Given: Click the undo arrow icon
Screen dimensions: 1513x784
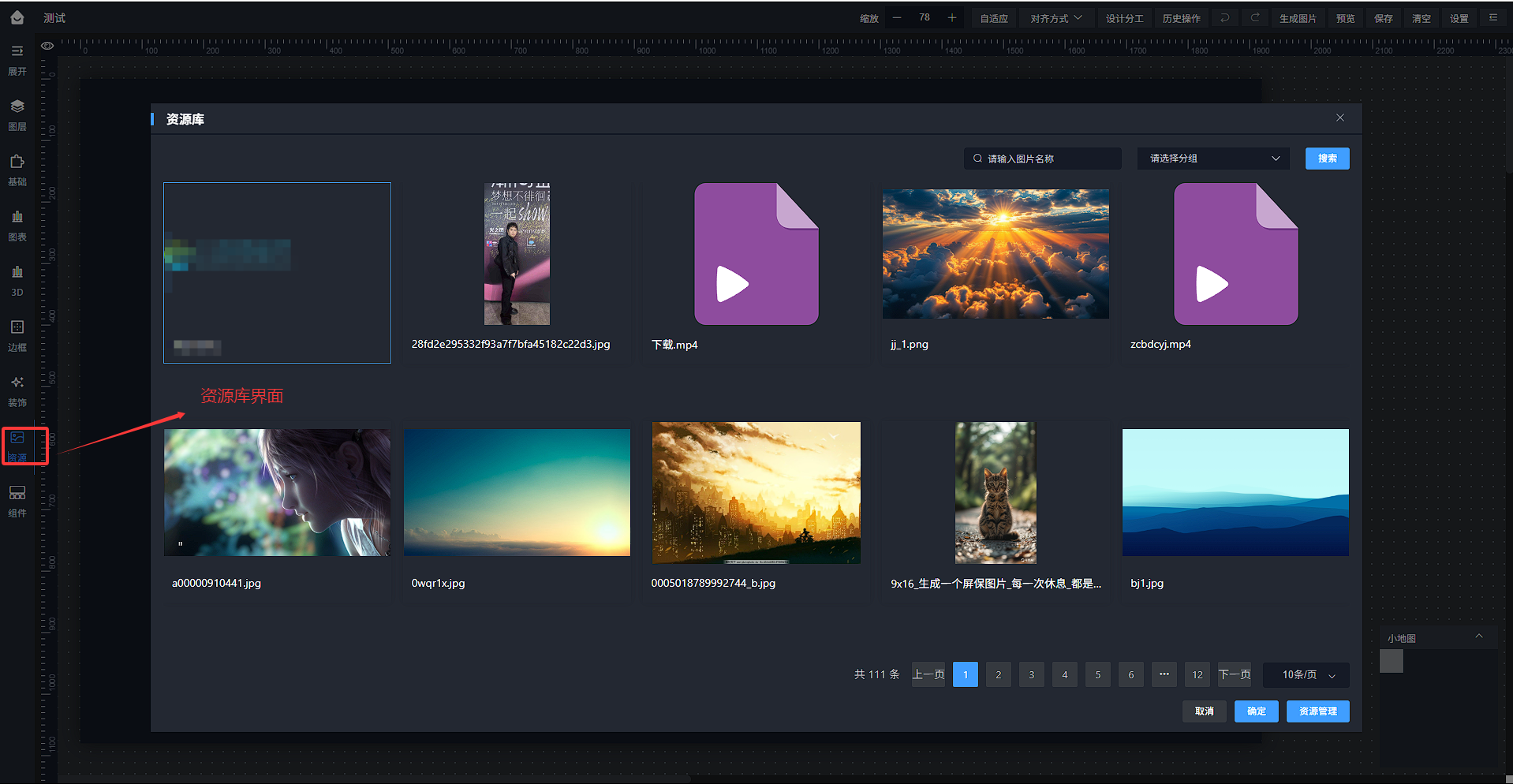Looking at the screenshot, I should click(1225, 17).
